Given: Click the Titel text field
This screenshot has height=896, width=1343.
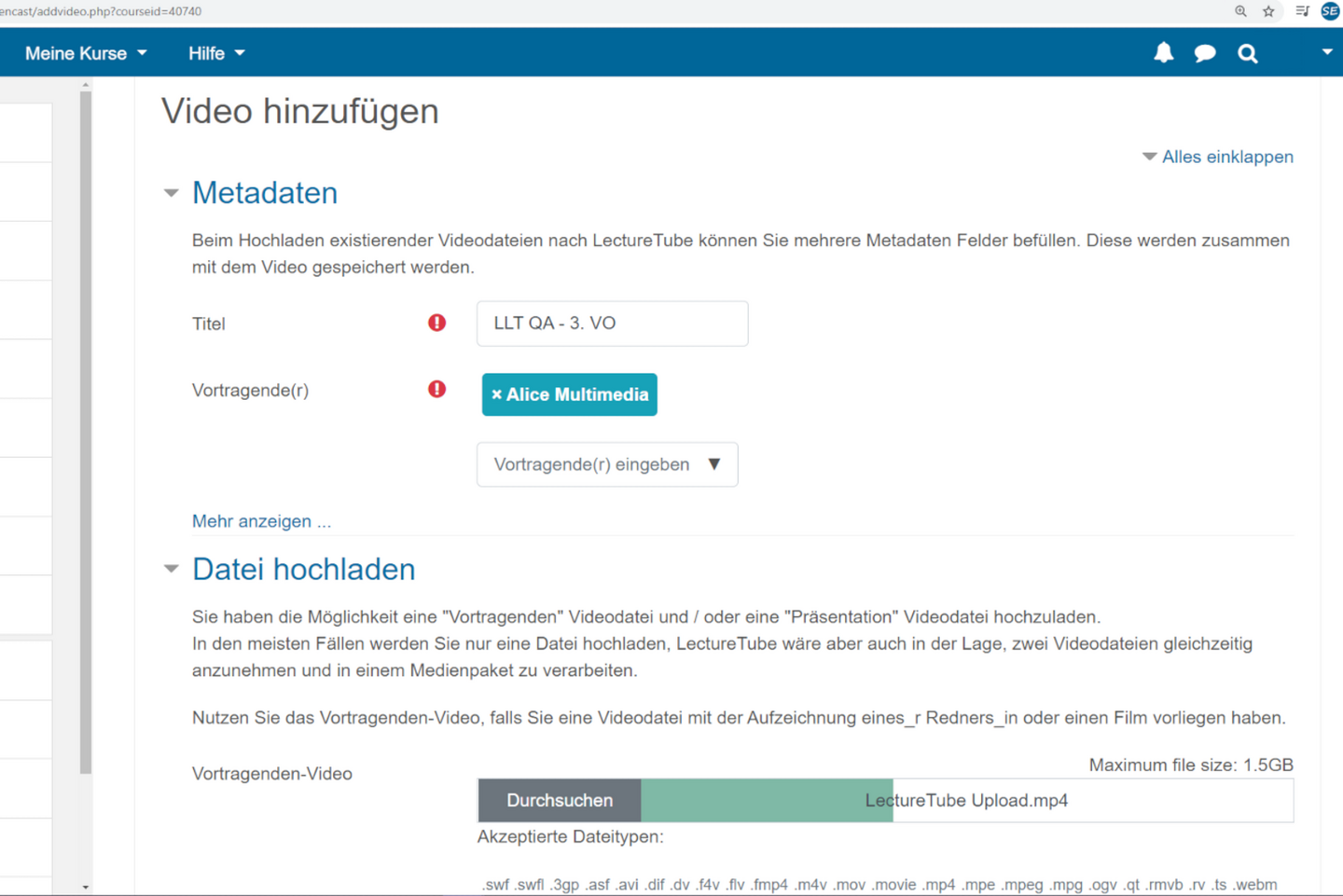Looking at the screenshot, I should (612, 324).
